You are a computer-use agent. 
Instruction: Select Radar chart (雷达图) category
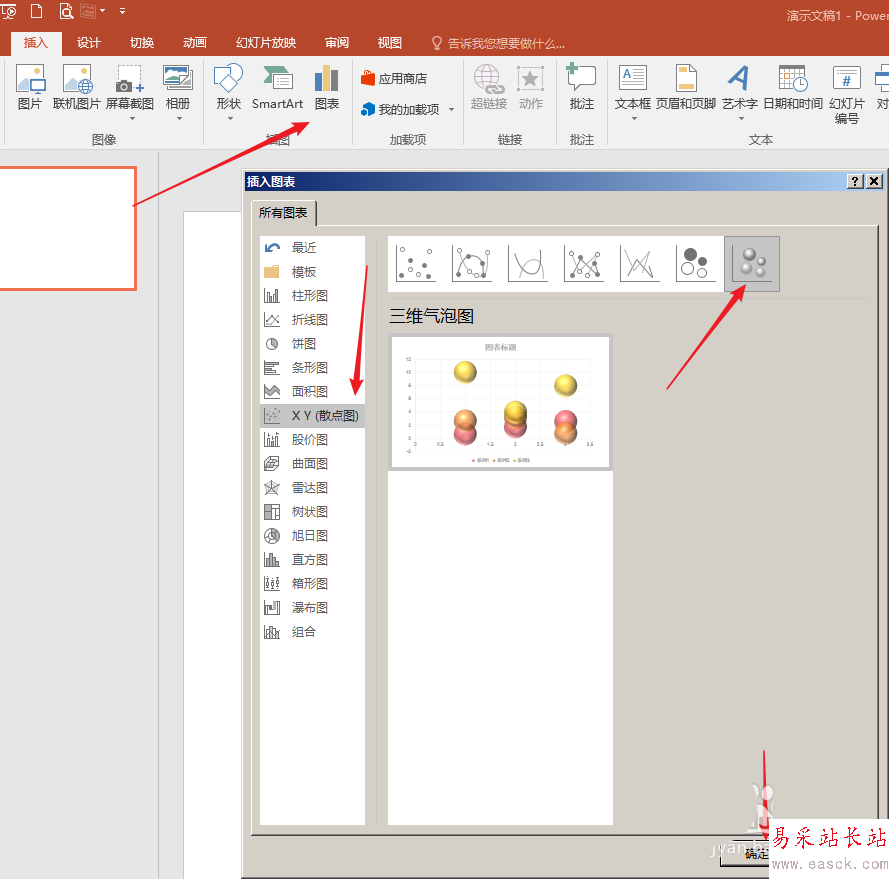coord(312,488)
